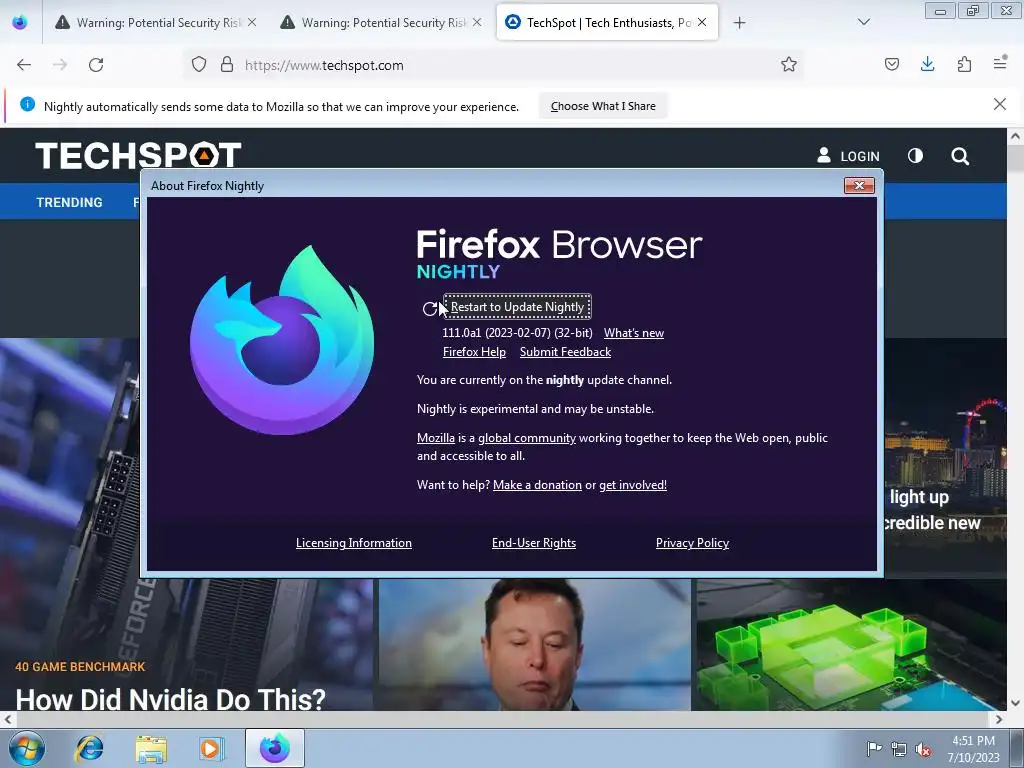Click the vertical scrollbar down arrow
The image size is (1024, 768).
point(1015,703)
